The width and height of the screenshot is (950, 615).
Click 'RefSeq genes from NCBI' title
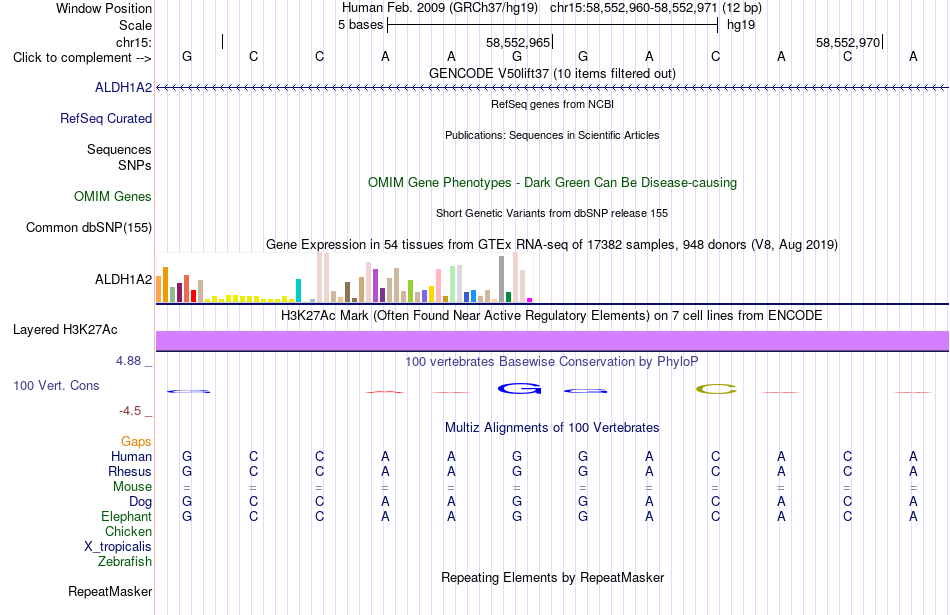pos(552,104)
